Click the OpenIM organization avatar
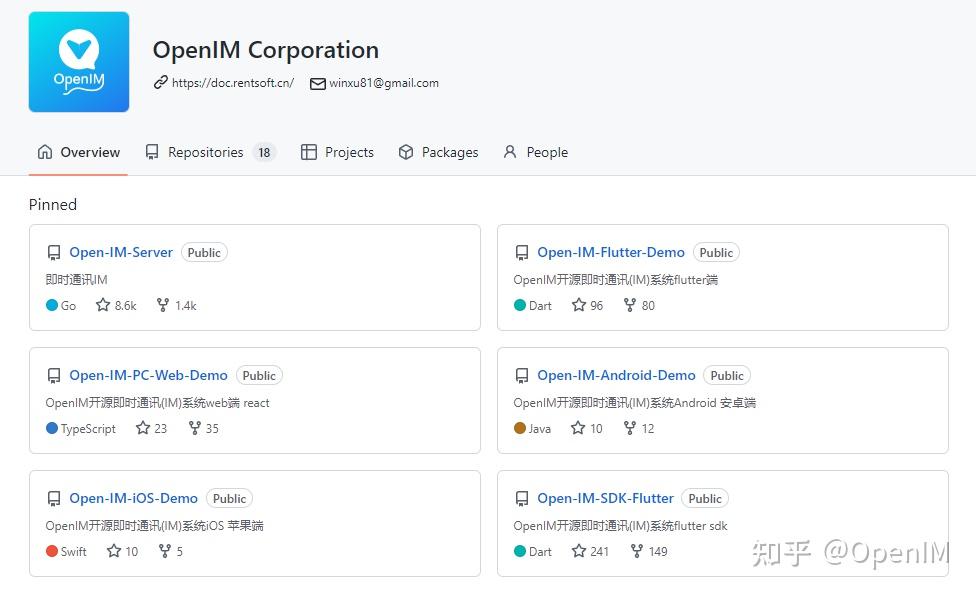The height and width of the screenshot is (597, 976). coord(79,61)
